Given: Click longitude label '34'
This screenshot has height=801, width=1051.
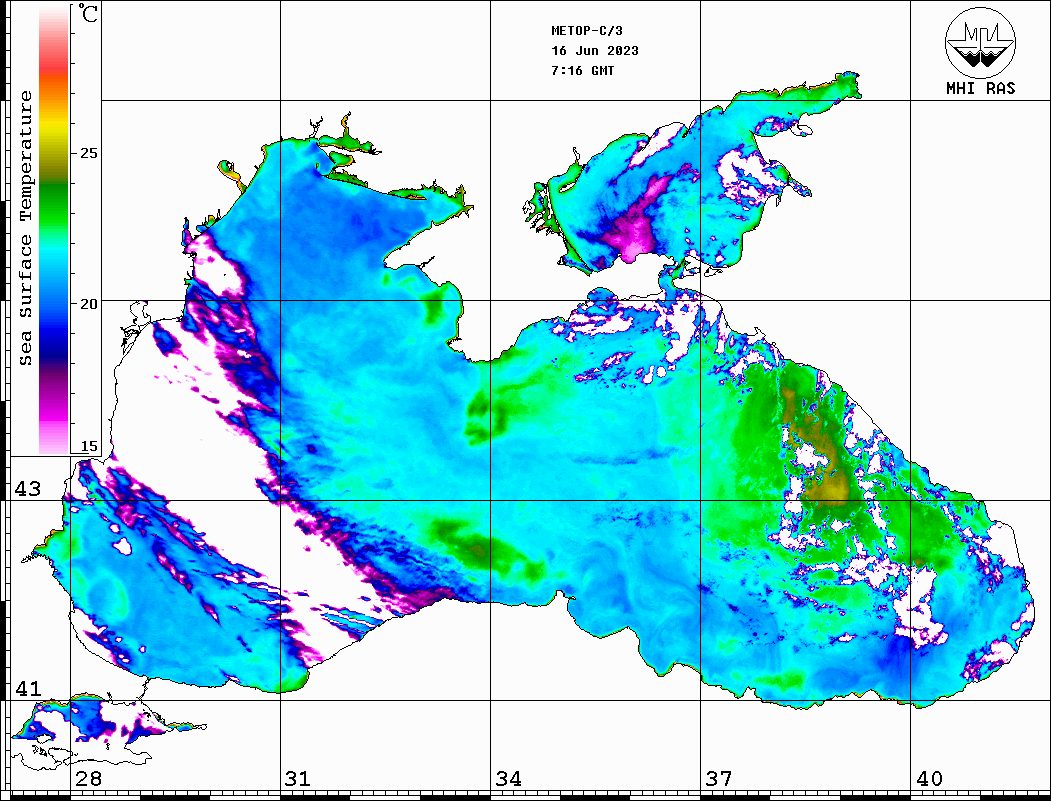Looking at the screenshot, I should [508, 779].
